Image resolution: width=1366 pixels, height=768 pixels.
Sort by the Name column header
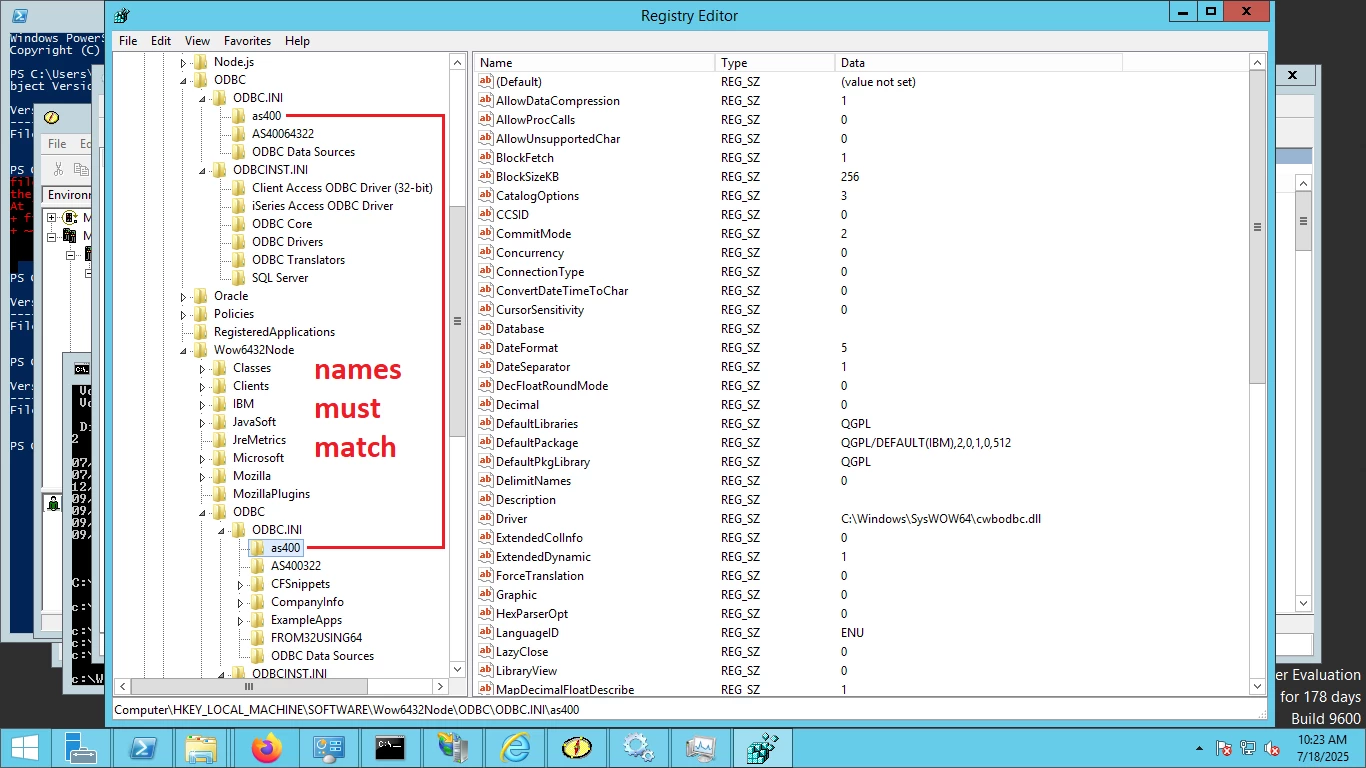594,63
